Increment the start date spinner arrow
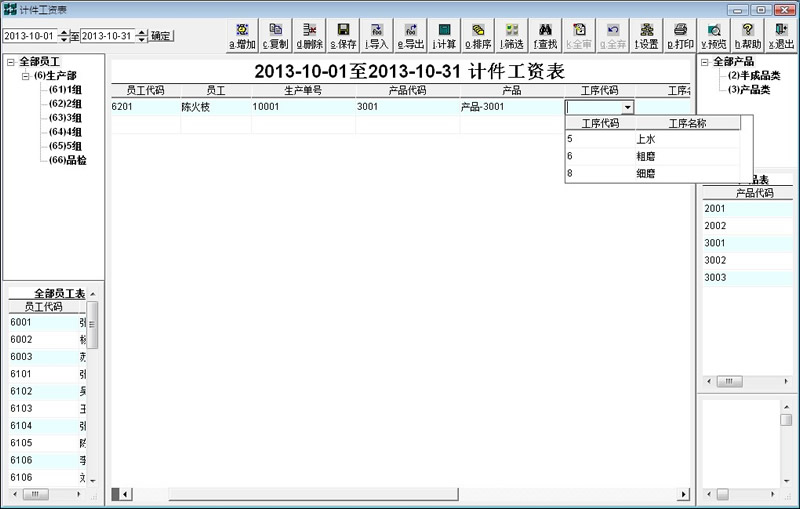 click(65, 32)
